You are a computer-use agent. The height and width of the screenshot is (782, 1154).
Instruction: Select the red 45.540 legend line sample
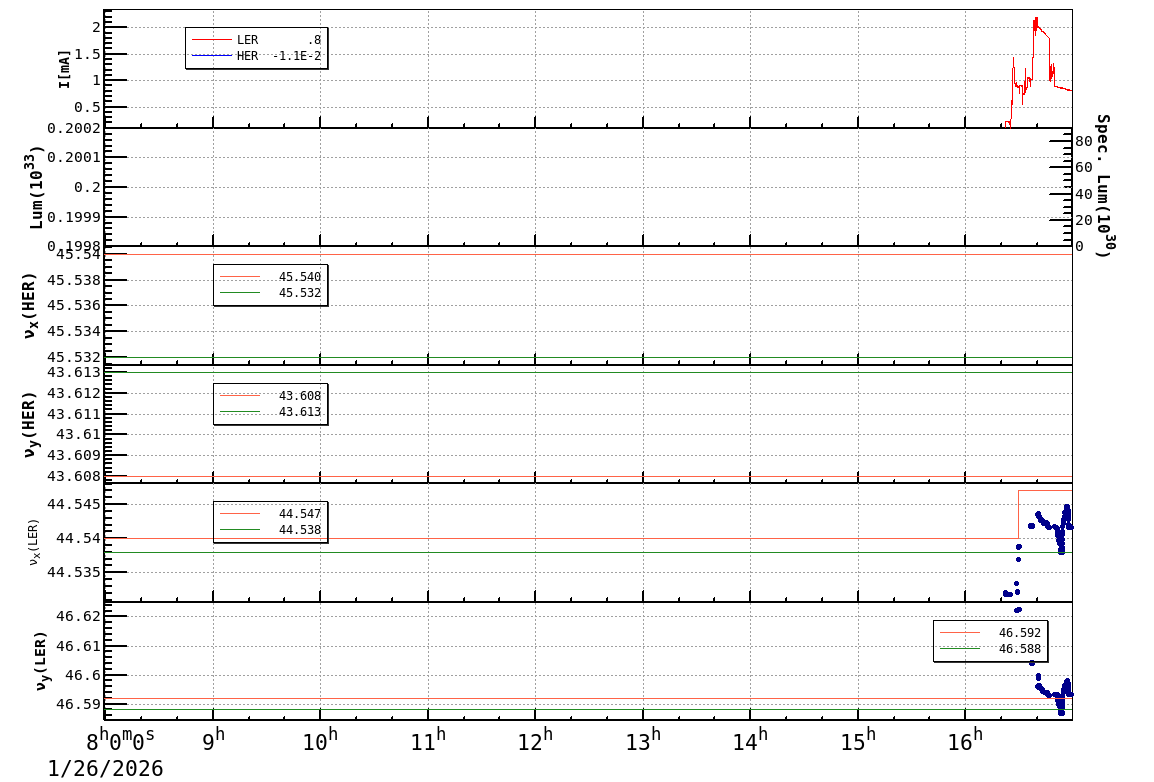click(240, 277)
